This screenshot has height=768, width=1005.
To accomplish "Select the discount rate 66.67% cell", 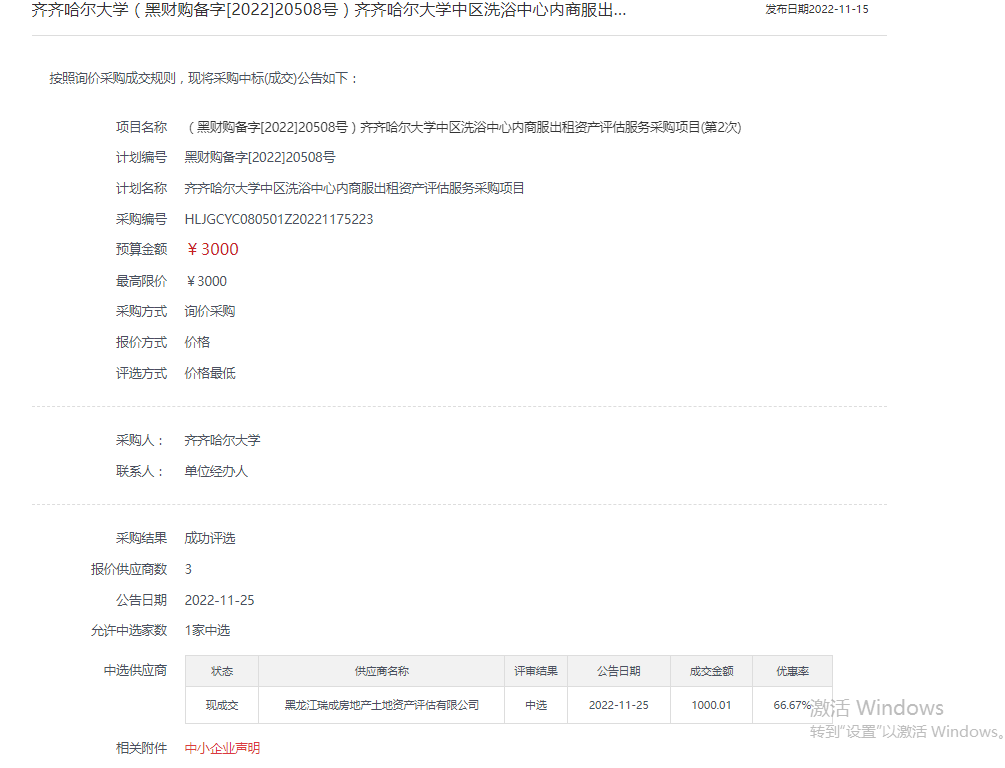I will (x=790, y=705).
